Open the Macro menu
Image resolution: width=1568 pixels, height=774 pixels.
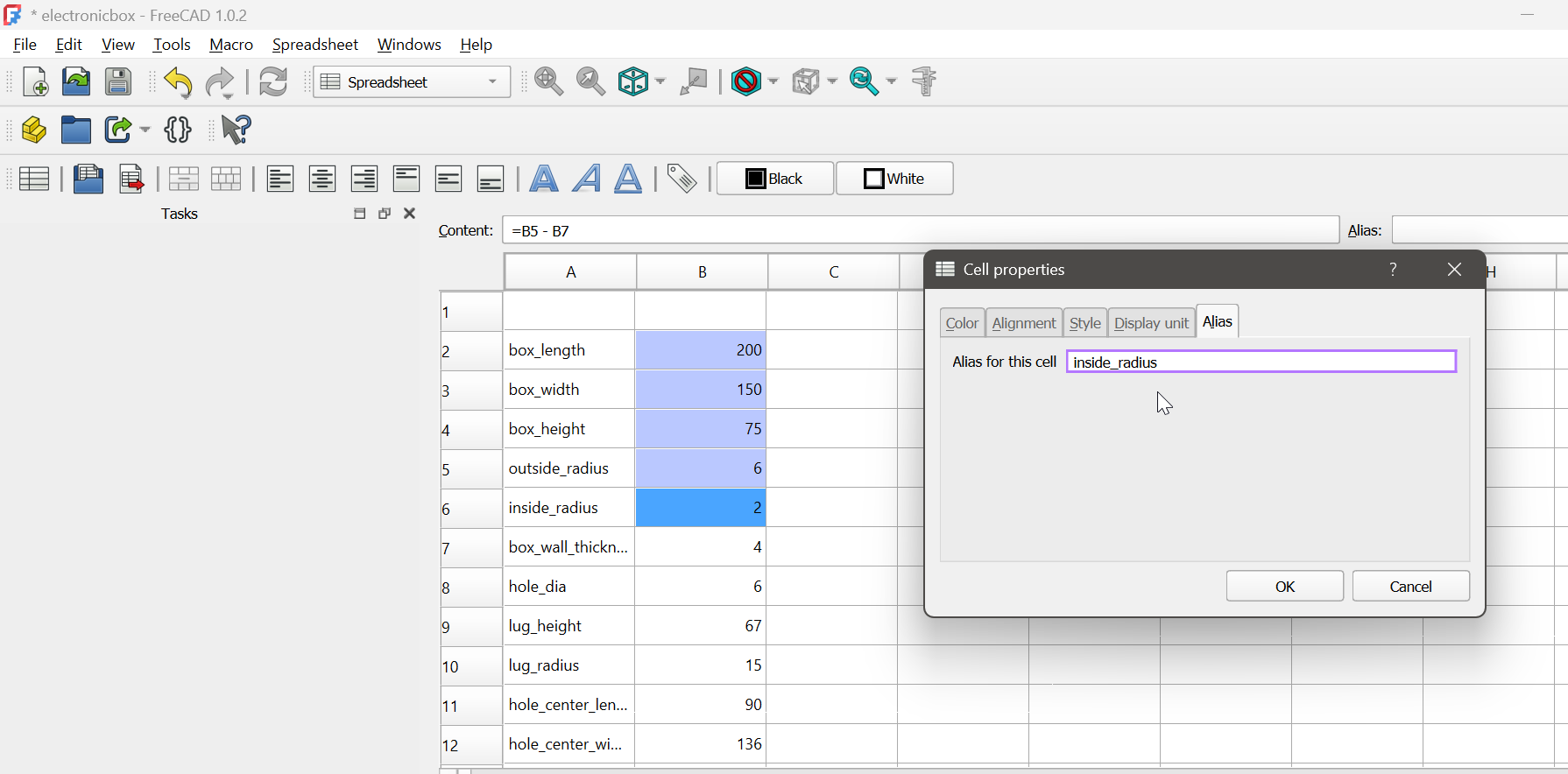tap(231, 45)
